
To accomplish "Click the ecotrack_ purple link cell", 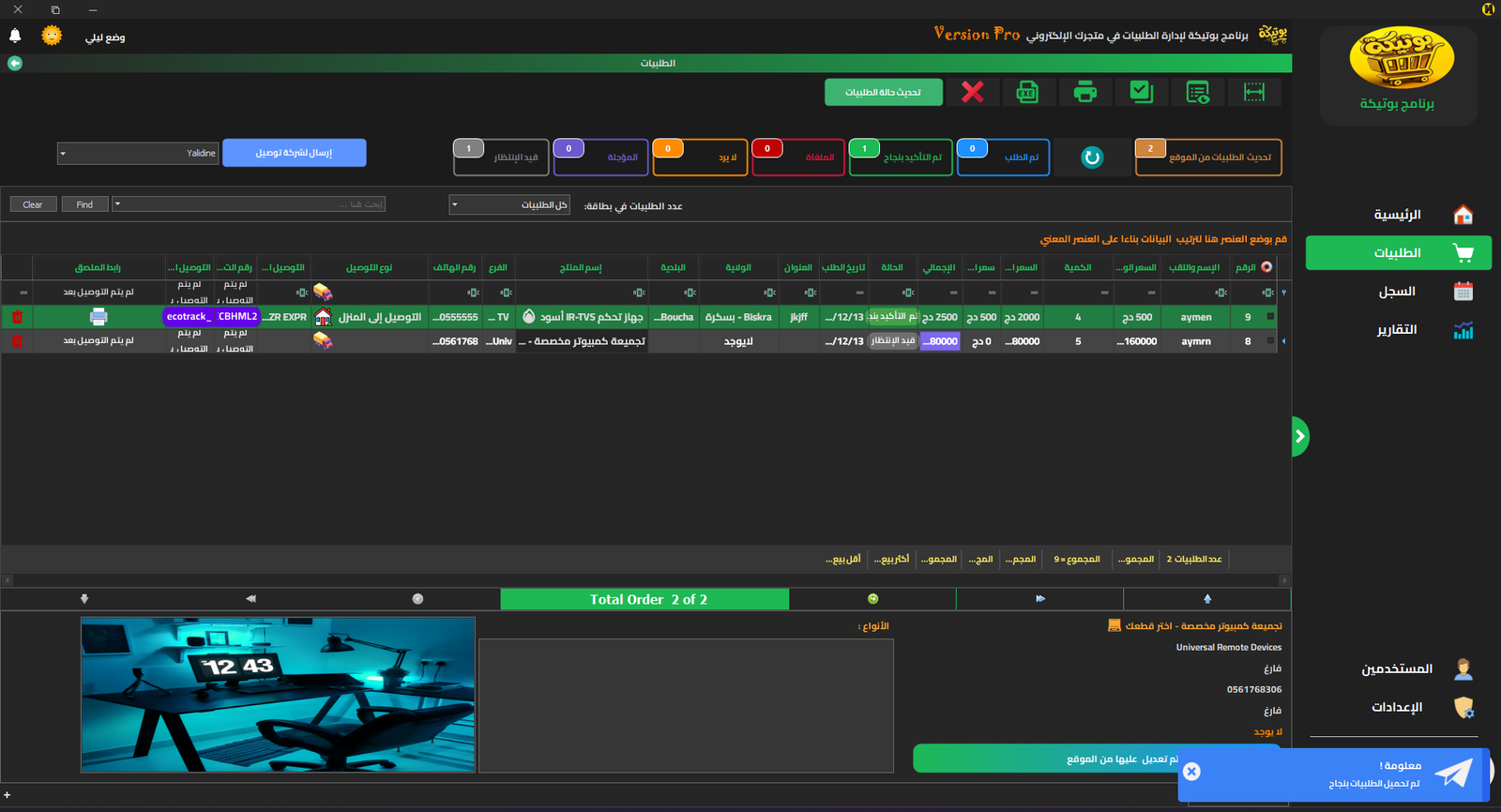I will point(189,317).
